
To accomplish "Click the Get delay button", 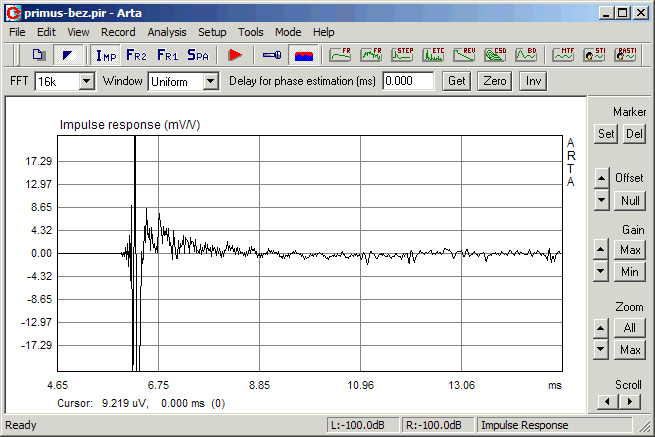I will (457, 81).
